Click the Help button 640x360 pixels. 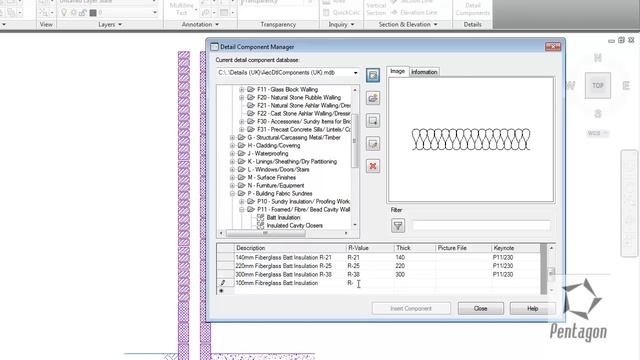coord(532,309)
